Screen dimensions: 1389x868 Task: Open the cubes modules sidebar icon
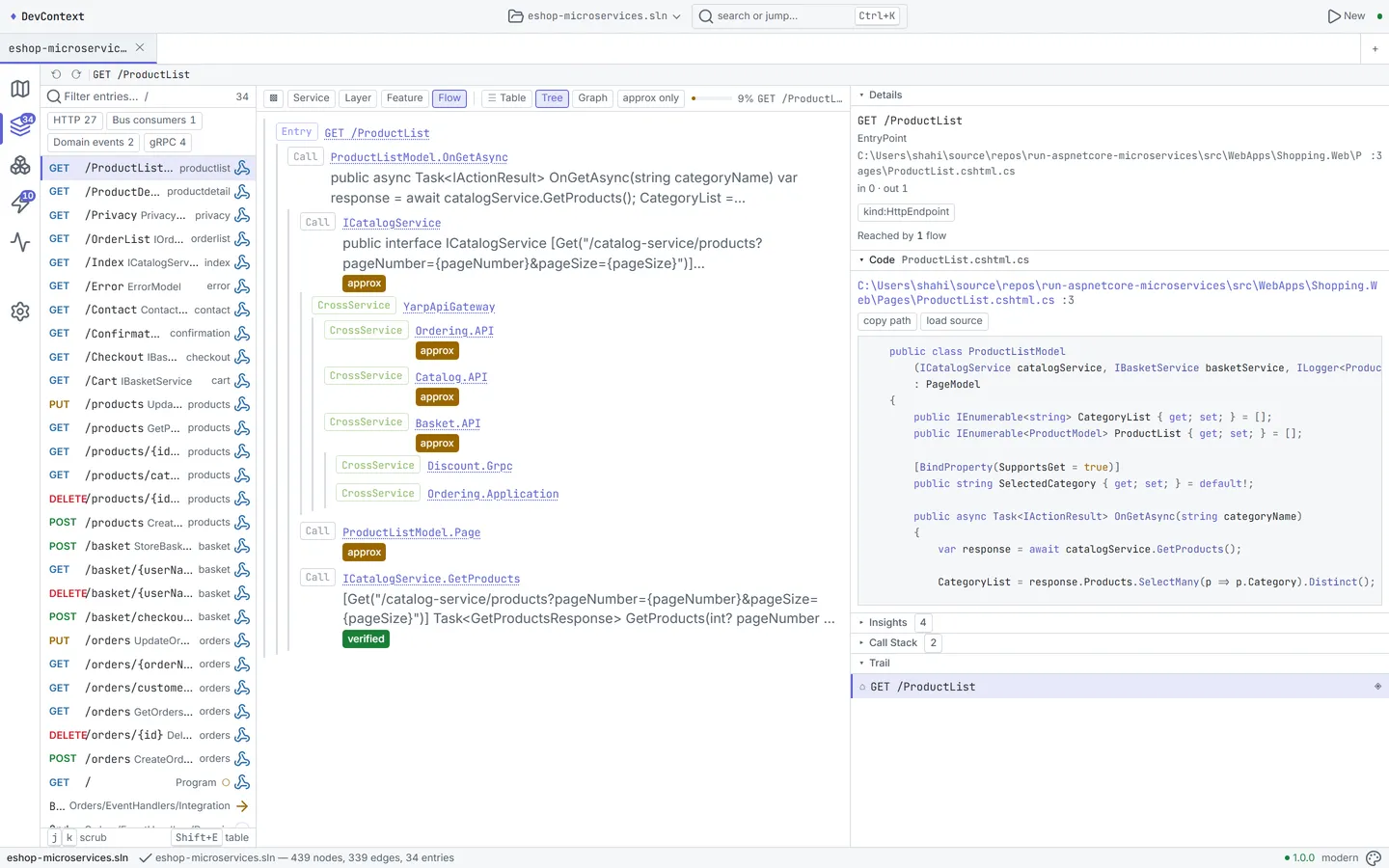(20, 165)
